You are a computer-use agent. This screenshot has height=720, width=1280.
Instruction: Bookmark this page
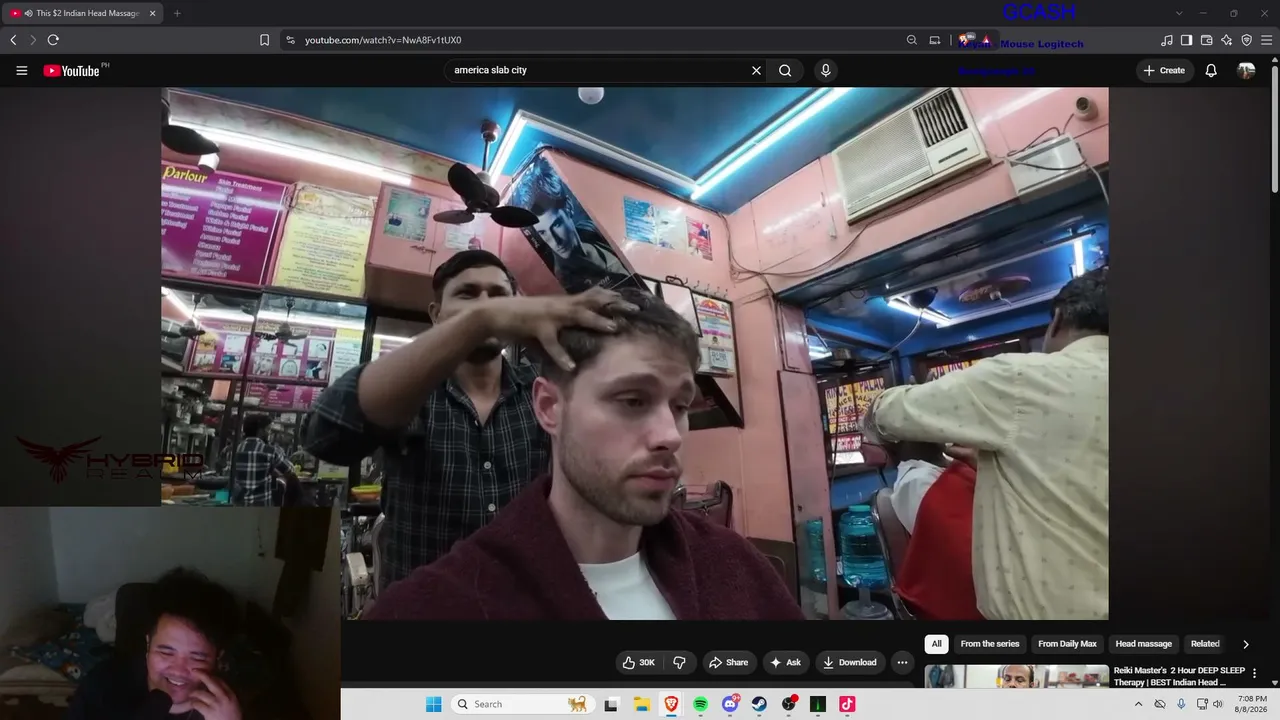[264, 40]
